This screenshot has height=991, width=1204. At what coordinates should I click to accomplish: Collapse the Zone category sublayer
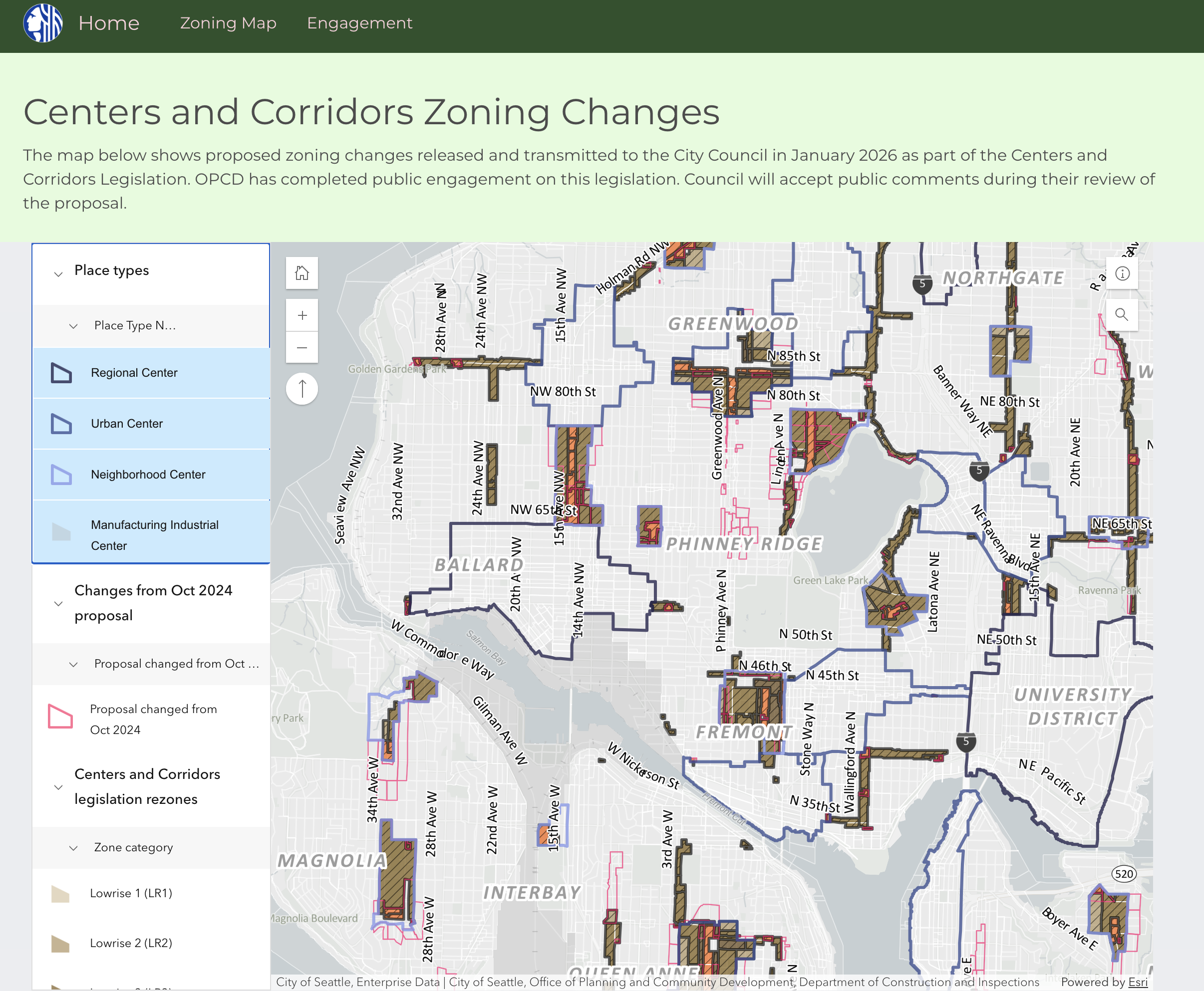pos(74,848)
